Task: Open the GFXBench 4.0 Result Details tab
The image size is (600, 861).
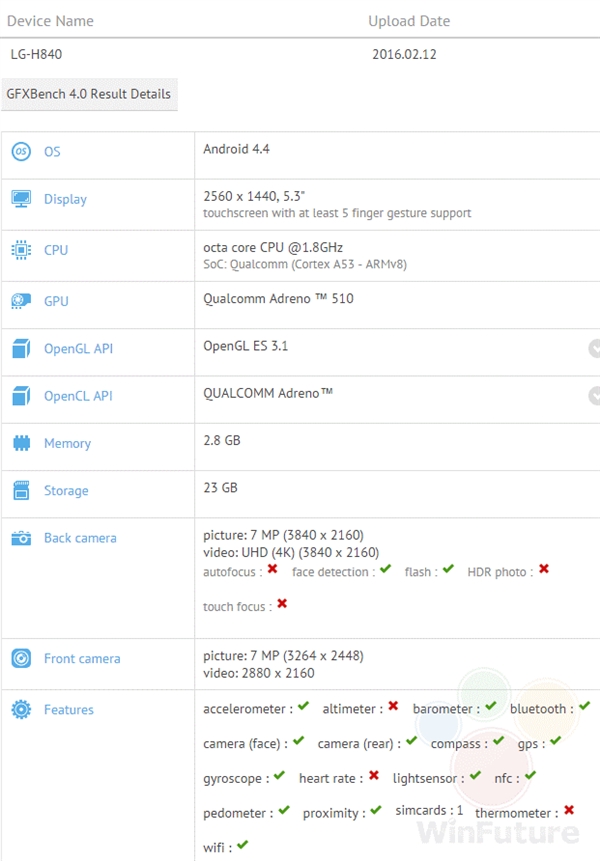Action: click(x=89, y=94)
